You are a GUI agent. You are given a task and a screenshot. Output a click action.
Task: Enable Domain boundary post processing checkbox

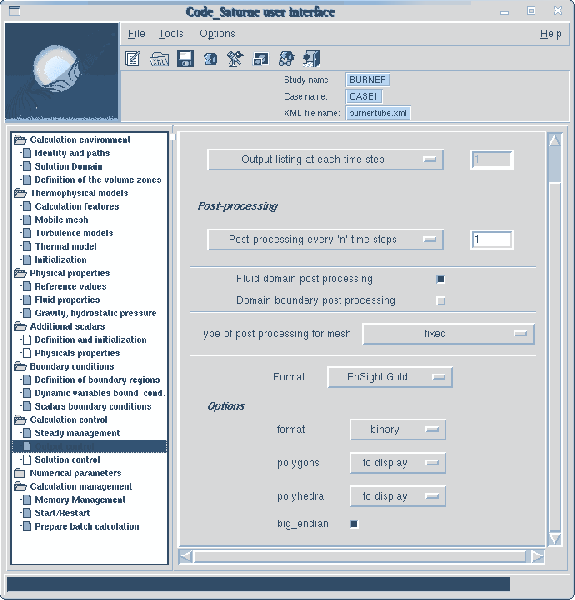441,301
